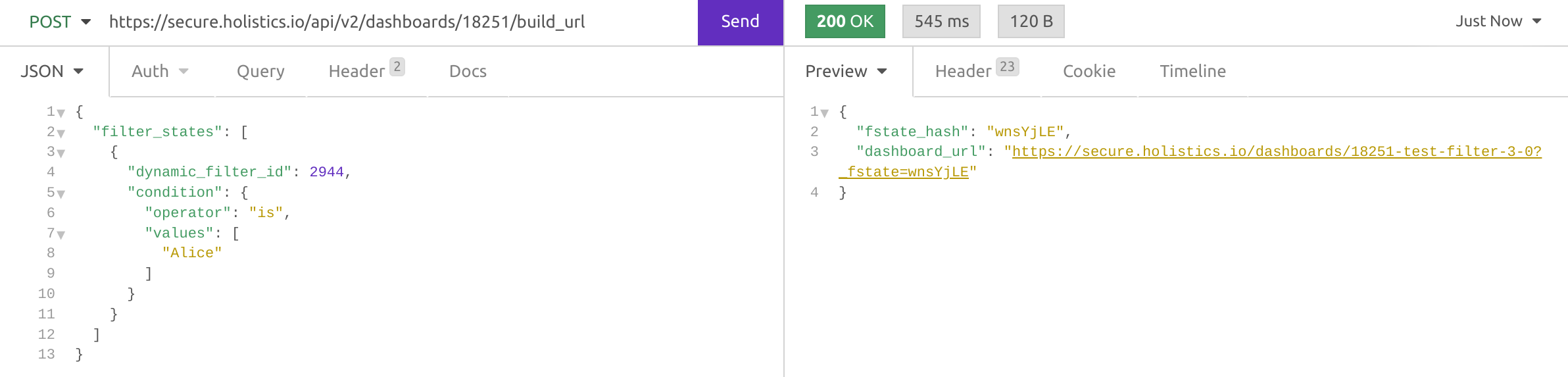Screen dimensions: 1568x377
Task: Open the response Header tab
Action: coord(977,70)
